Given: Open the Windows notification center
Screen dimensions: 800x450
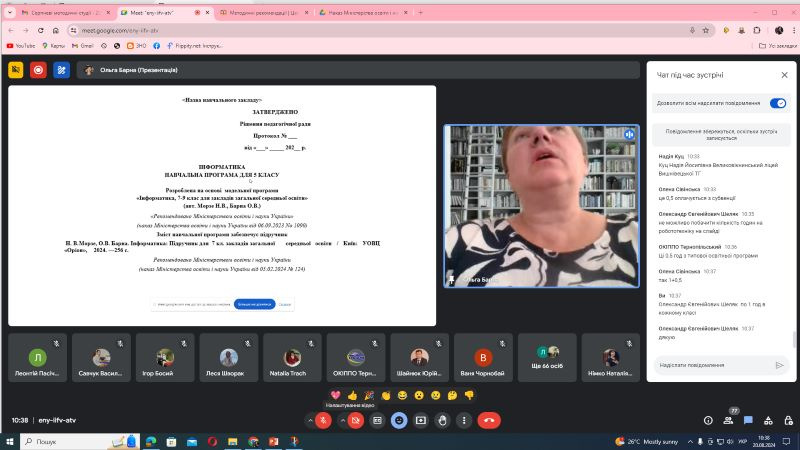Looking at the screenshot, I should (x=787, y=441).
